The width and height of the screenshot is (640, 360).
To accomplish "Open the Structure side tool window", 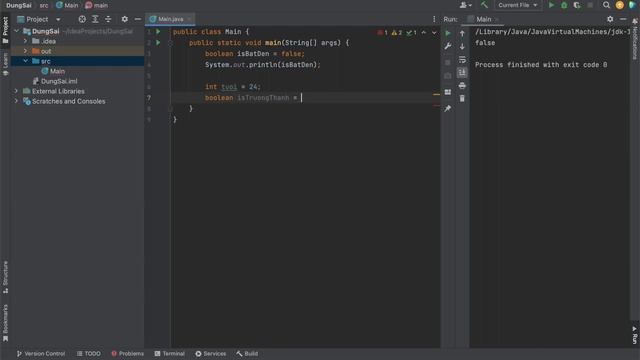I will (x=5, y=277).
